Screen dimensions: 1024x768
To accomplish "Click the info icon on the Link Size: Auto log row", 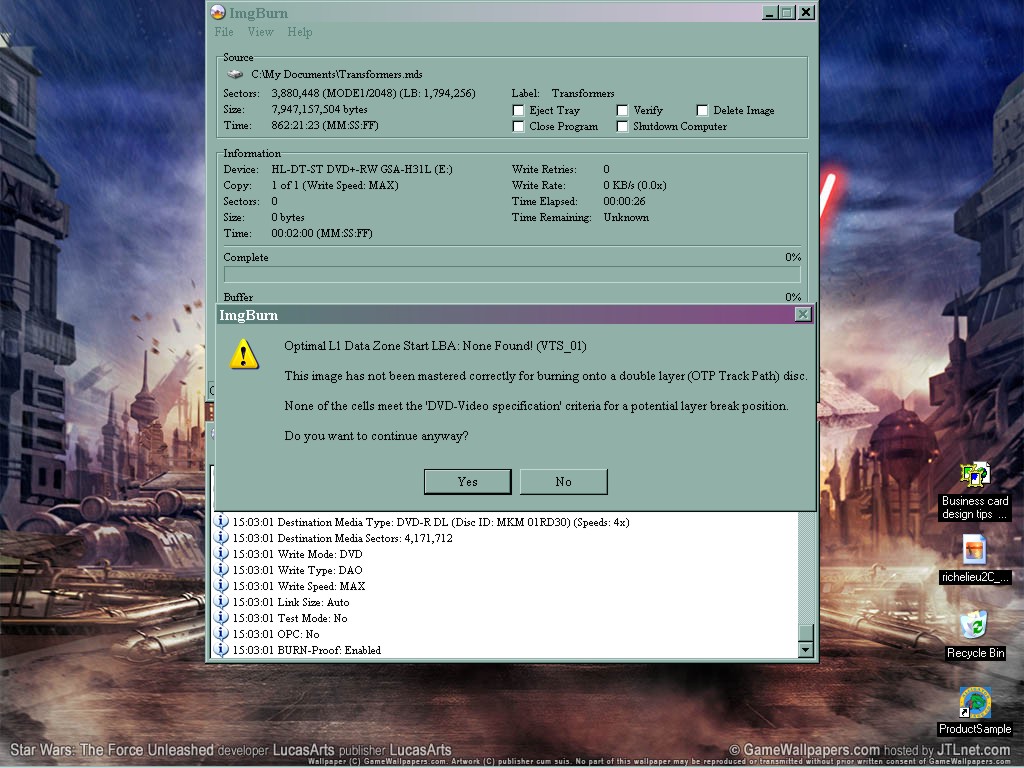I will click(221, 601).
